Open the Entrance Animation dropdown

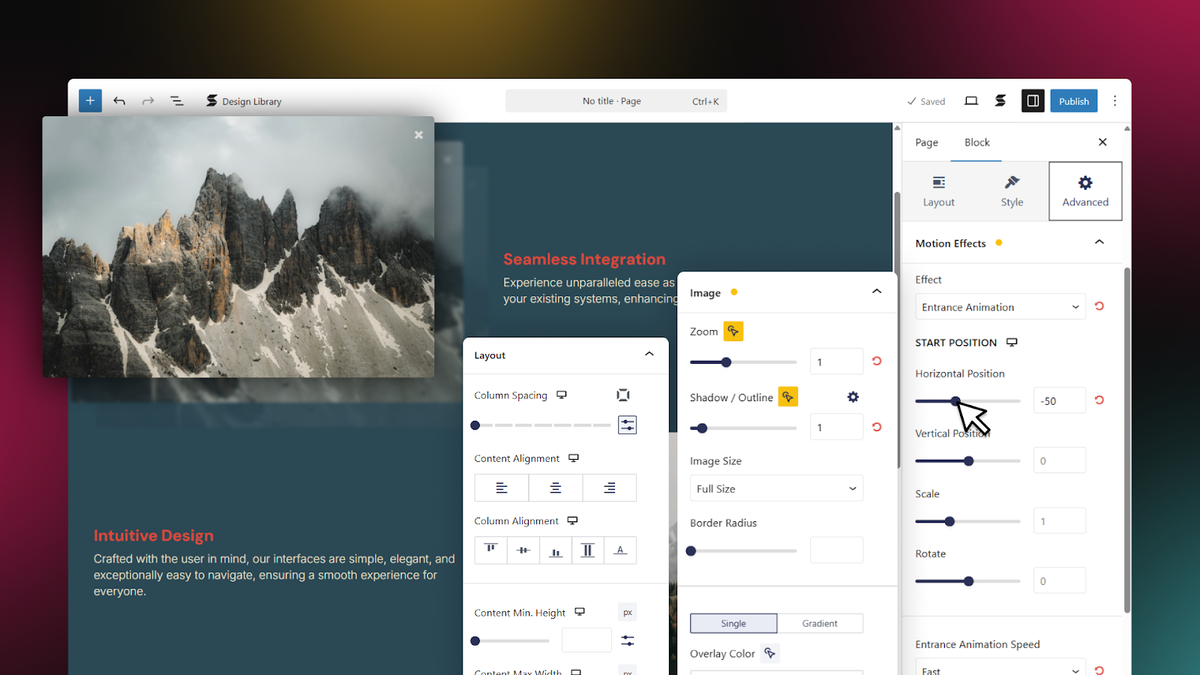(x=999, y=306)
